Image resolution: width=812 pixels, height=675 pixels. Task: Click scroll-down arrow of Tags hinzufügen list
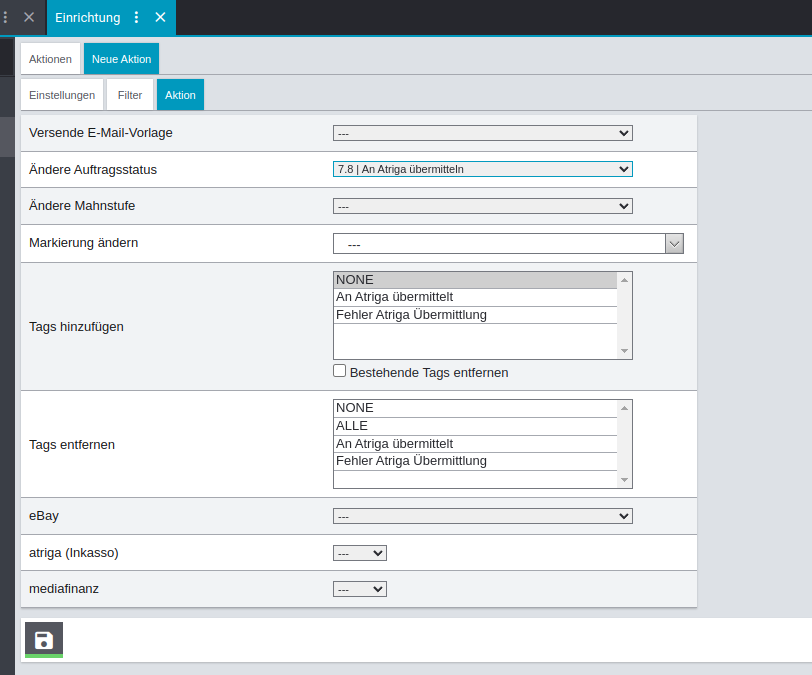[625, 351]
